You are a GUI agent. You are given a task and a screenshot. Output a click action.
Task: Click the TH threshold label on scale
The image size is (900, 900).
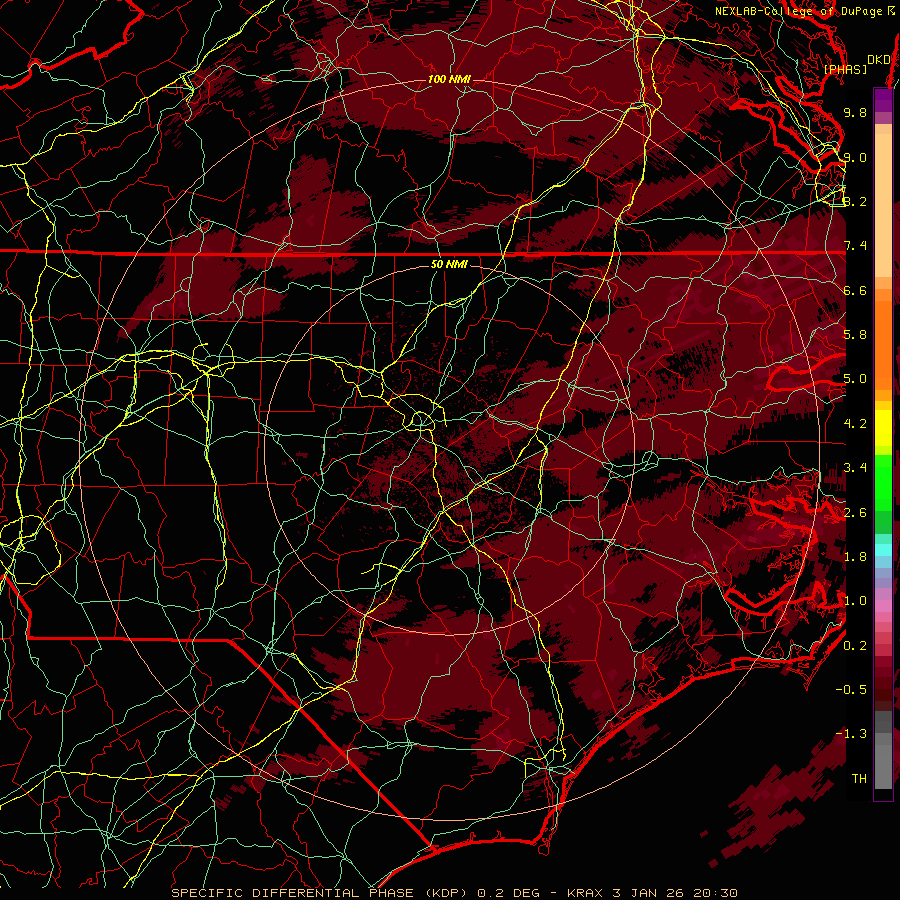pyautogui.click(x=859, y=779)
